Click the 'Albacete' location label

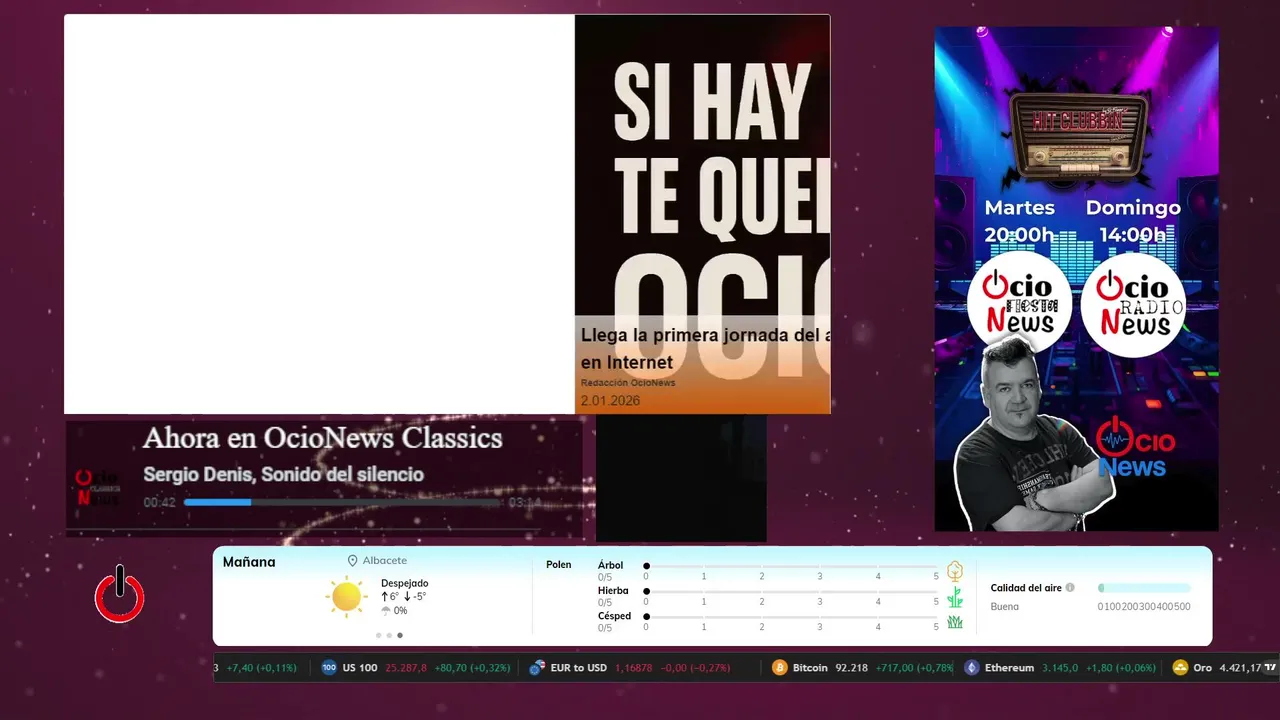[x=385, y=561]
